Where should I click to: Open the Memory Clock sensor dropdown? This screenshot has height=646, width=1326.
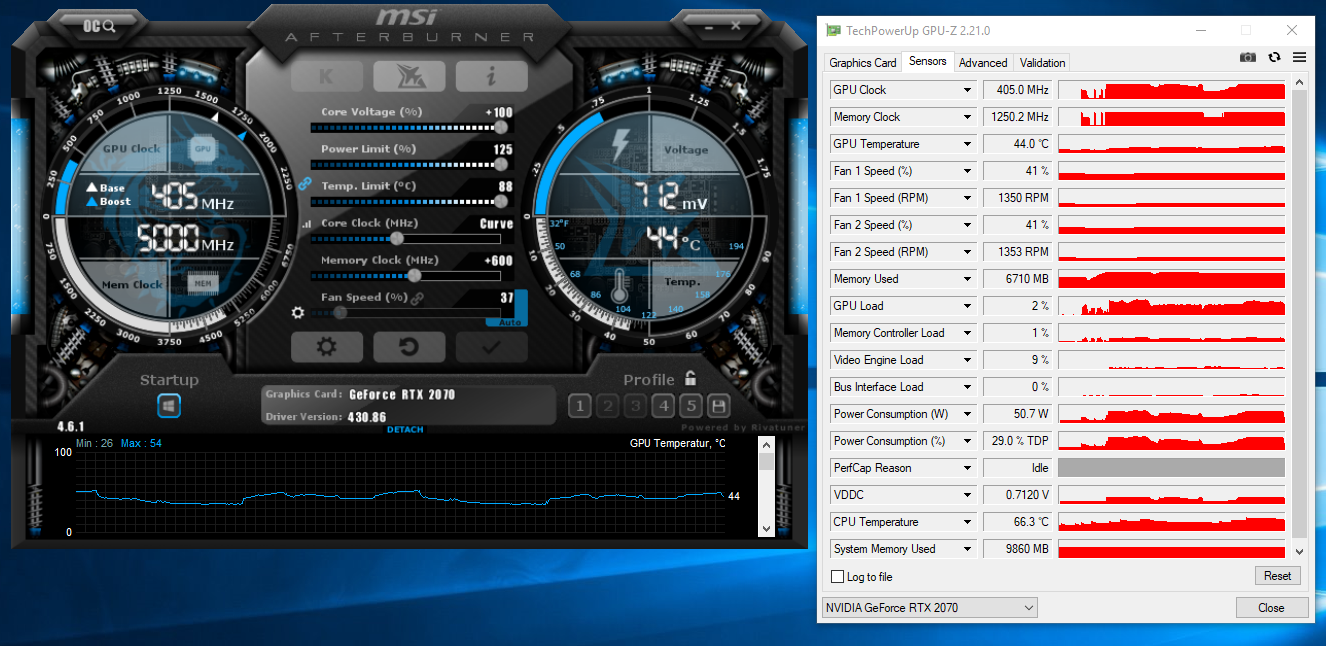(x=967, y=117)
